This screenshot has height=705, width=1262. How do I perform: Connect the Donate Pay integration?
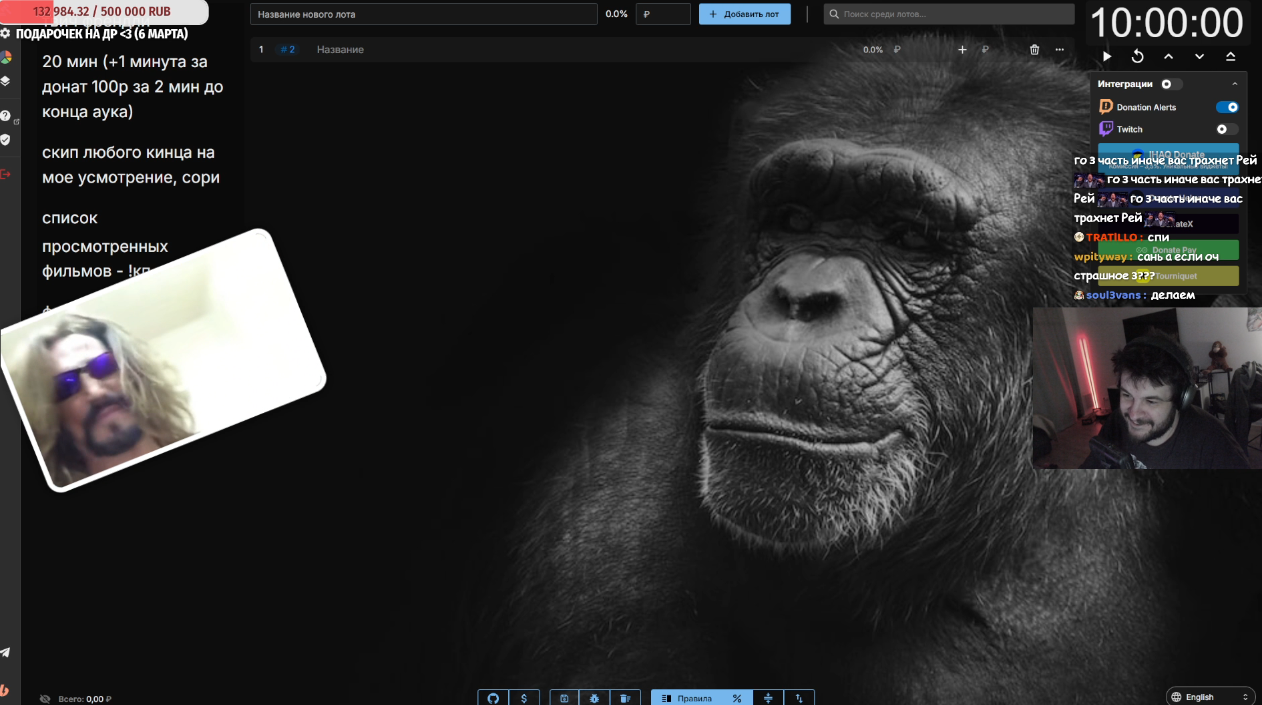1168,250
